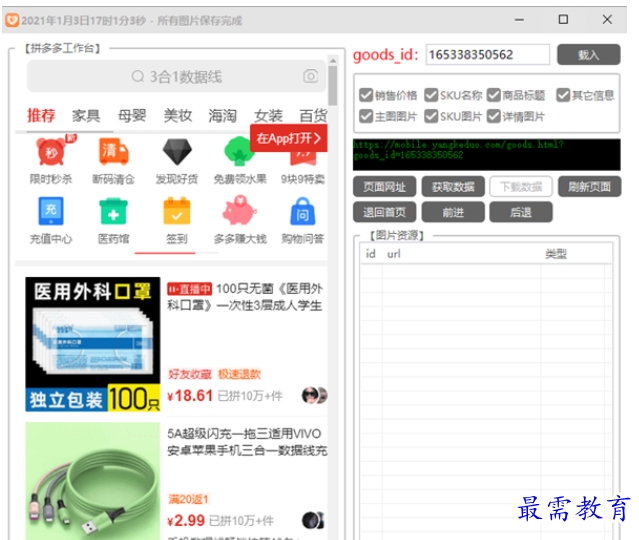Open the 购物问答 shopping bag icon
639x540 pixels.
[x=303, y=211]
